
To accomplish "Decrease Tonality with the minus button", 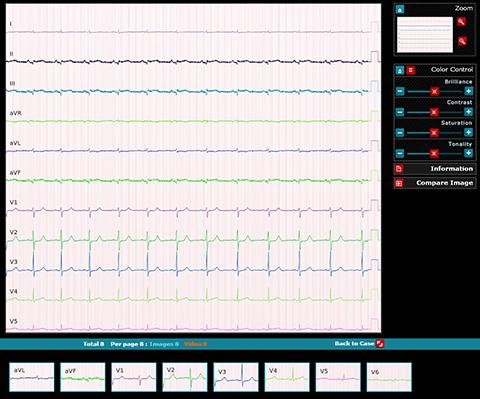I will click(x=400, y=153).
